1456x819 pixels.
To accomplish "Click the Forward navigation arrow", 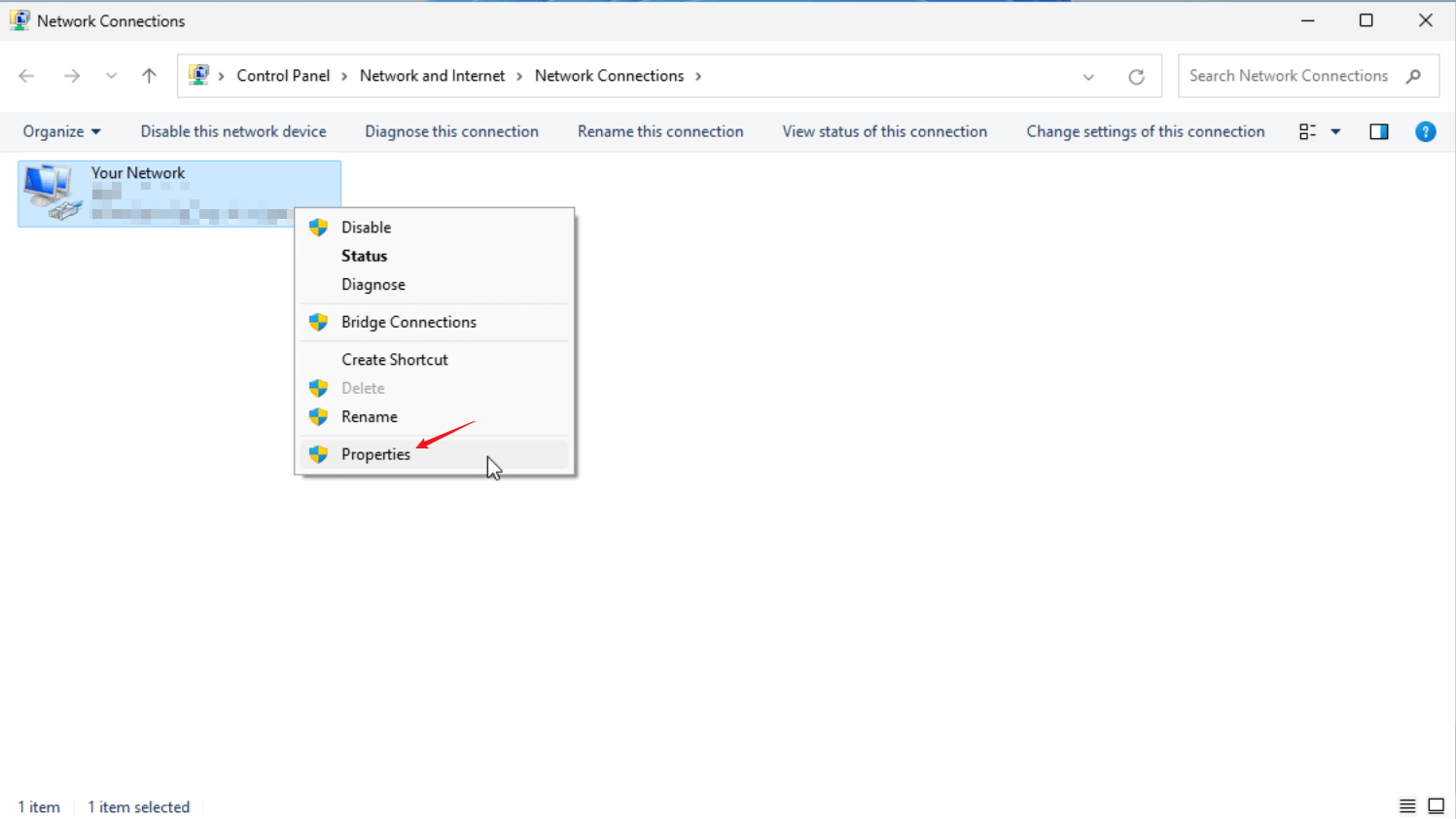I will click(x=71, y=76).
